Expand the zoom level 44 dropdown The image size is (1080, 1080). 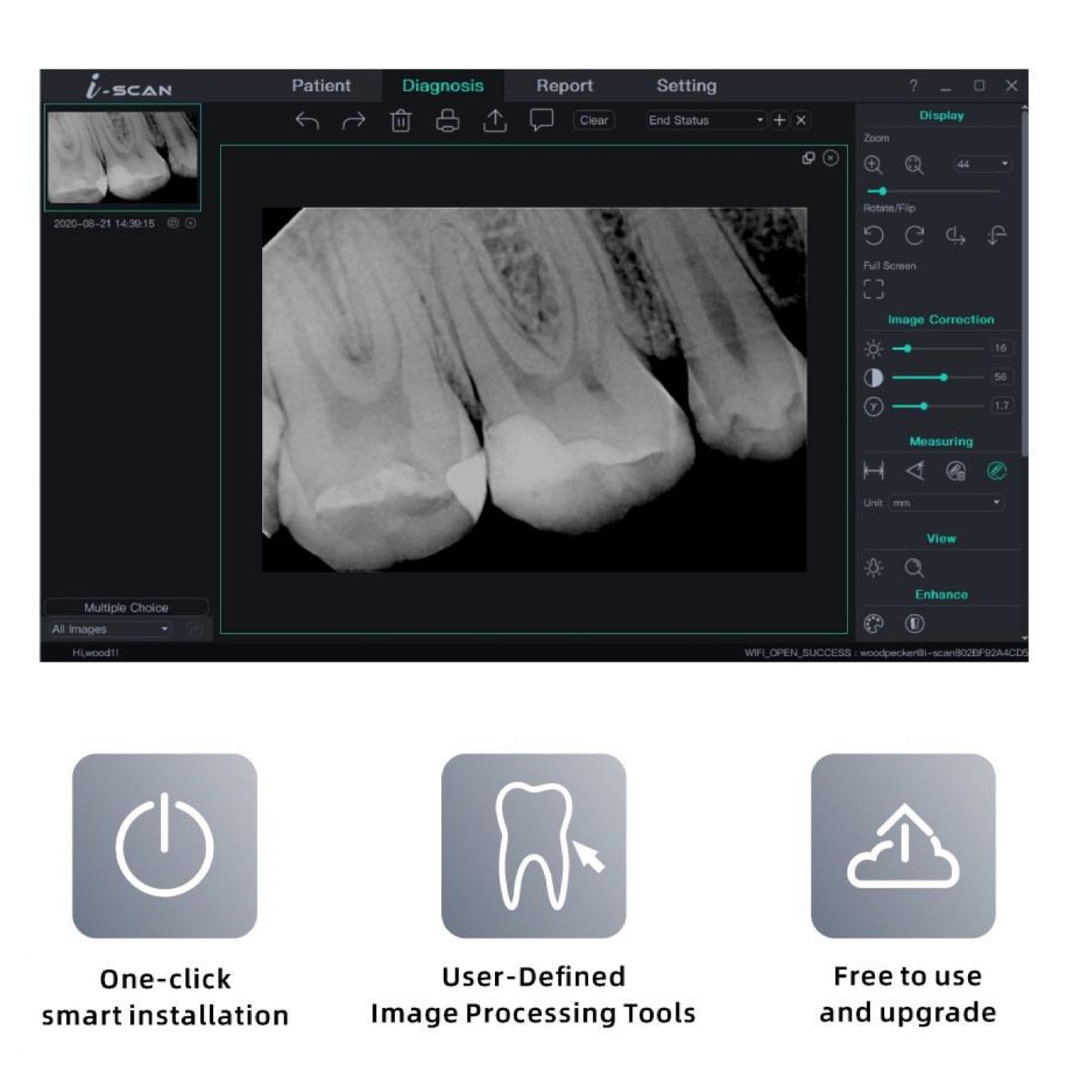click(982, 164)
